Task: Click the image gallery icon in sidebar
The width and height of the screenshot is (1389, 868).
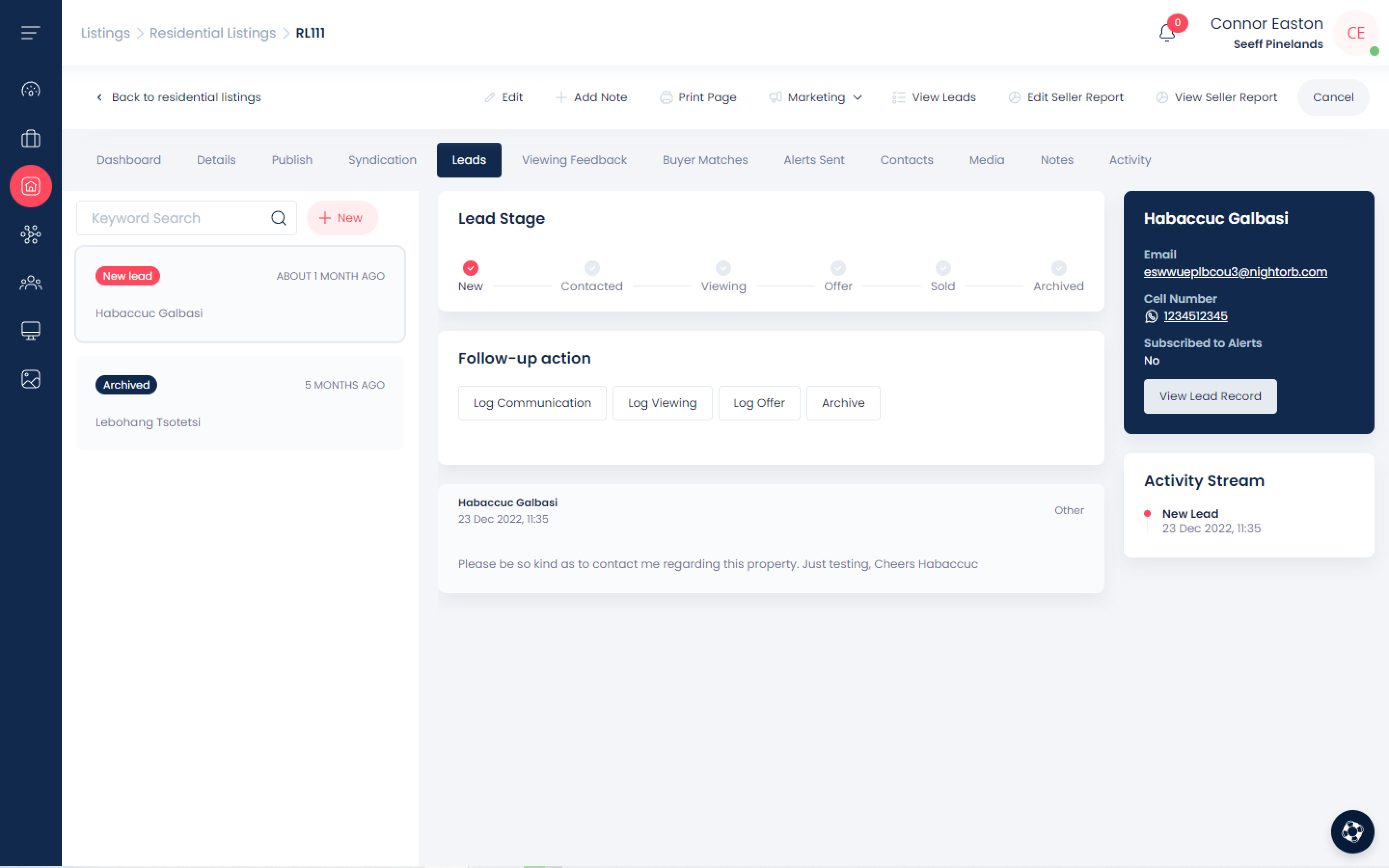Action: click(30, 379)
